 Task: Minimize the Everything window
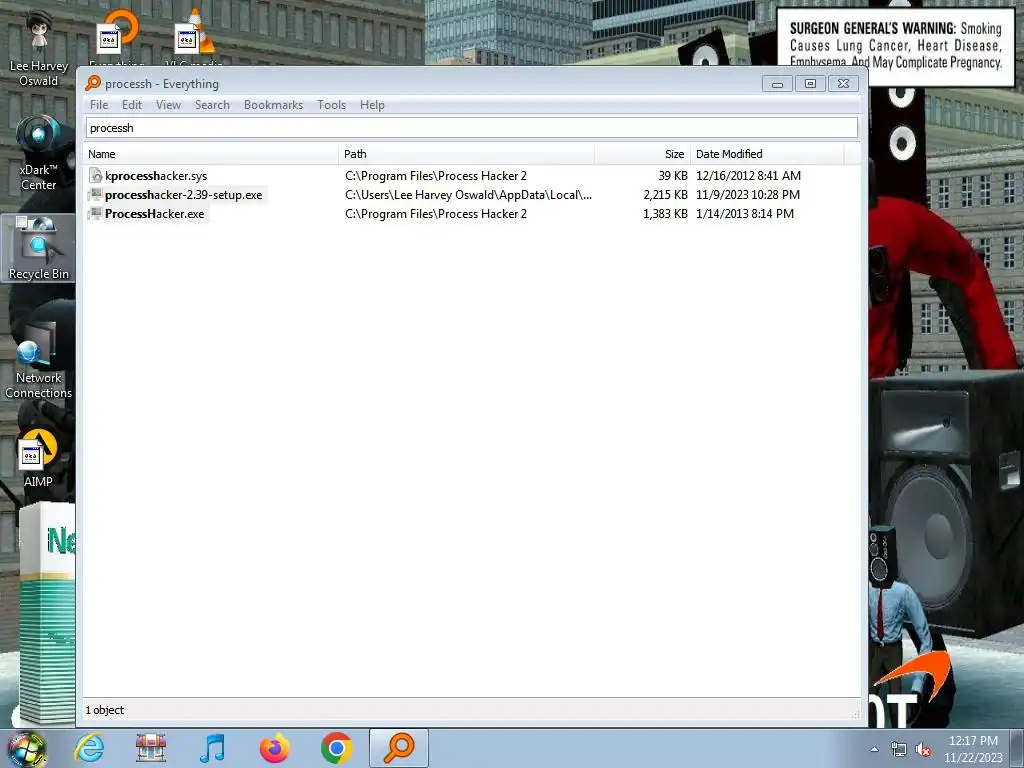(x=777, y=84)
